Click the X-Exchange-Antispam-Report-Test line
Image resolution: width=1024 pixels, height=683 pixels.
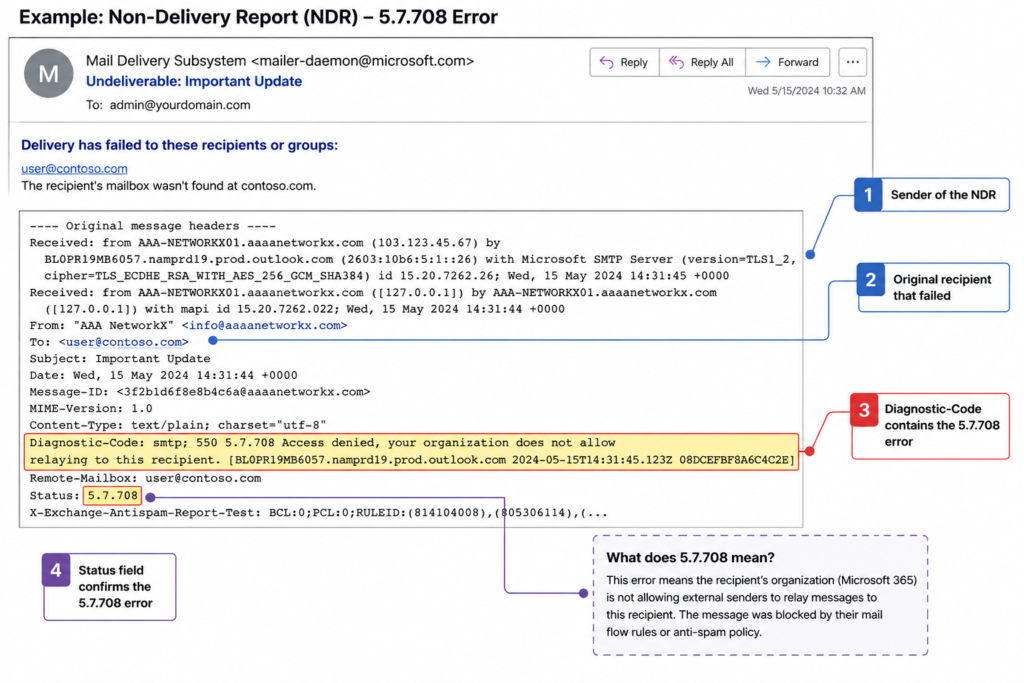pos(319,513)
